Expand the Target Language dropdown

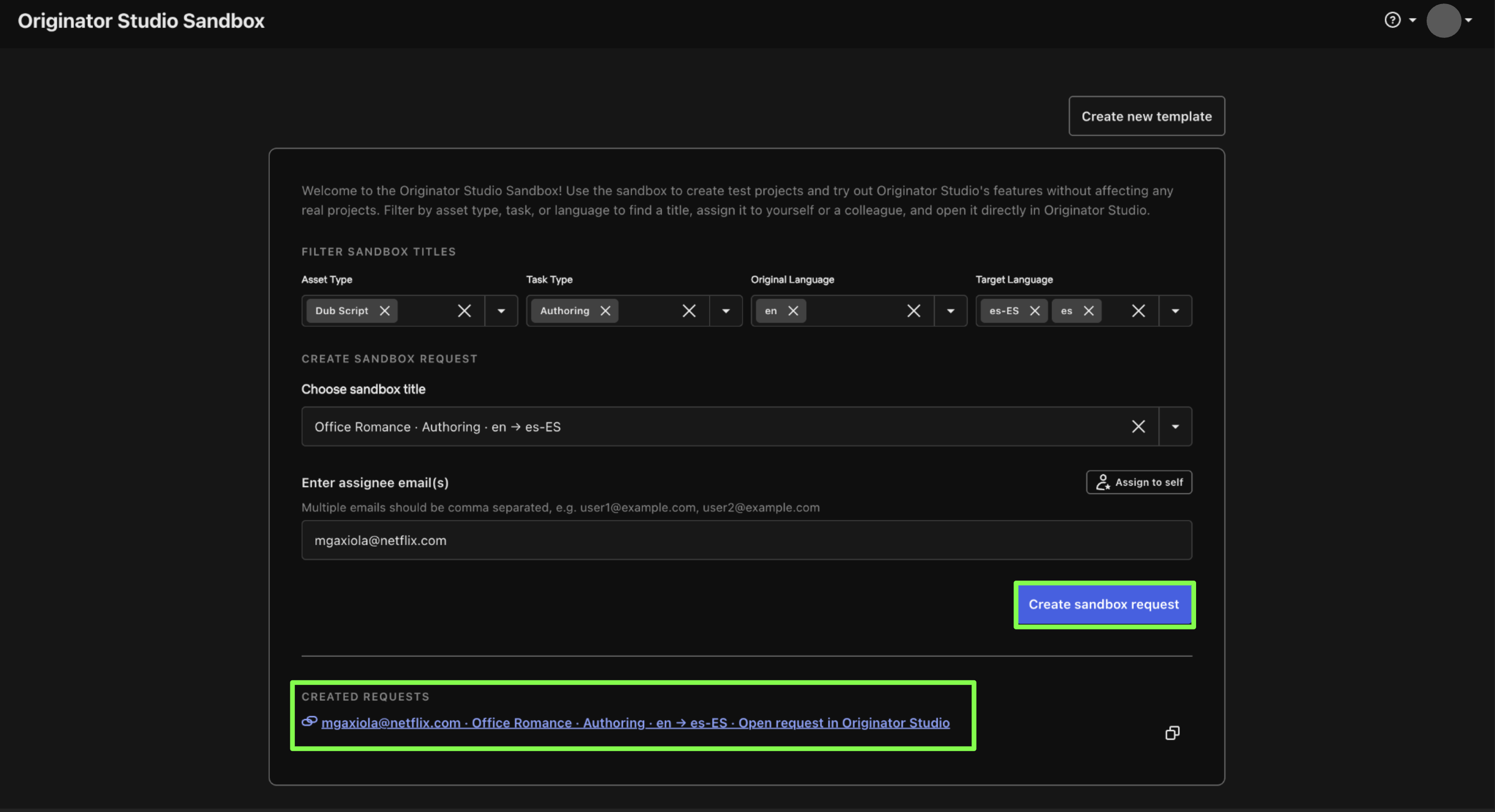pyautogui.click(x=1175, y=311)
